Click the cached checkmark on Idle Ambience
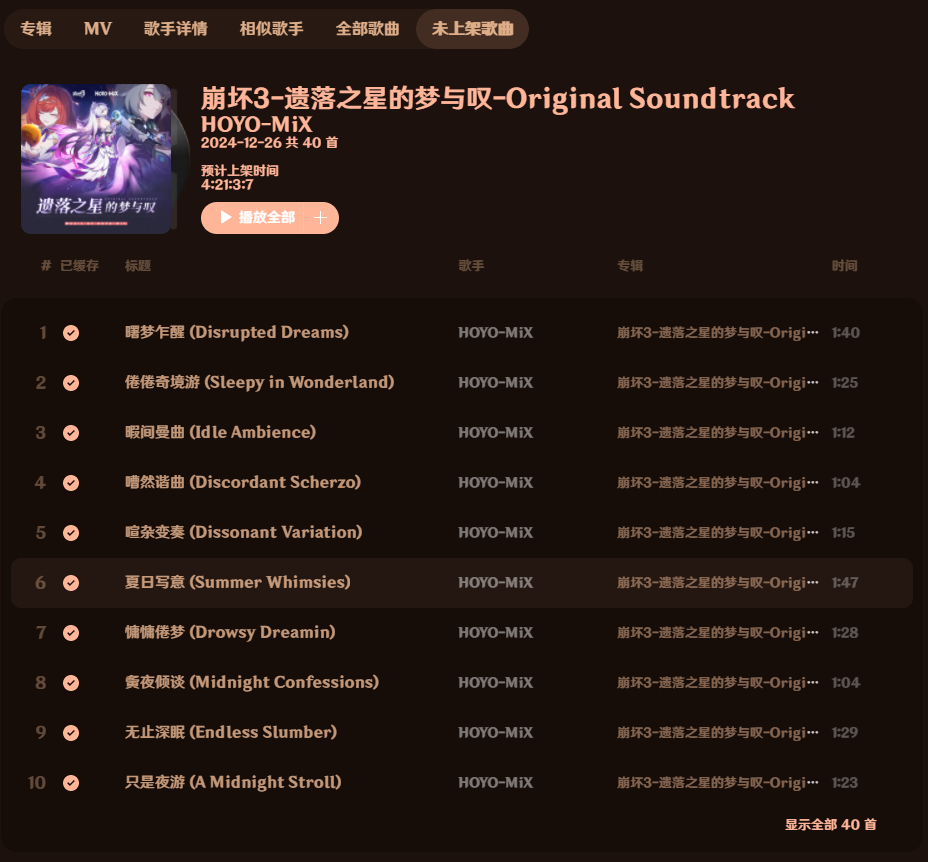Screen dimensions: 928x862 pos(71,433)
